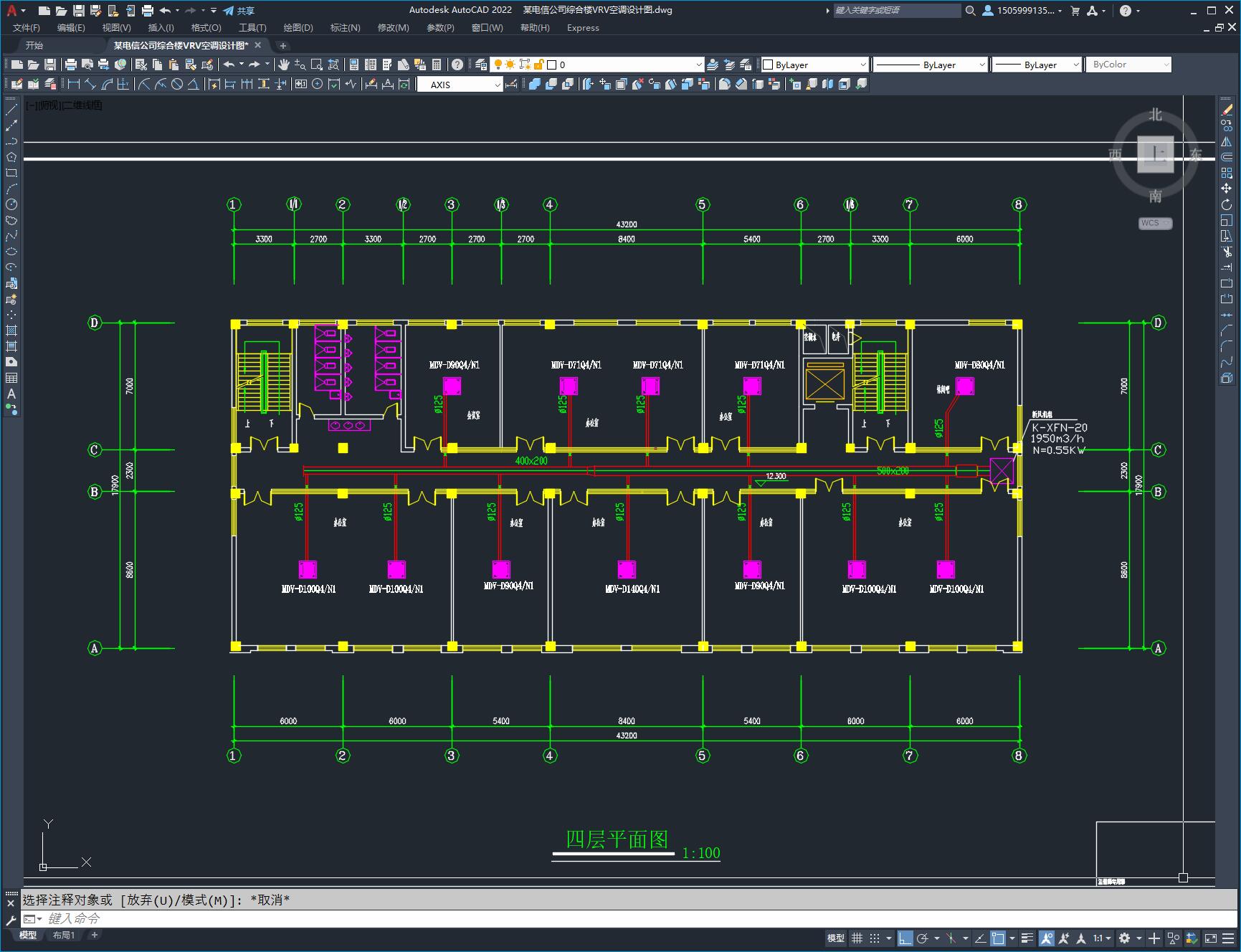
Task: Toggle lineweight display in status bar
Action: pos(1027,938)
